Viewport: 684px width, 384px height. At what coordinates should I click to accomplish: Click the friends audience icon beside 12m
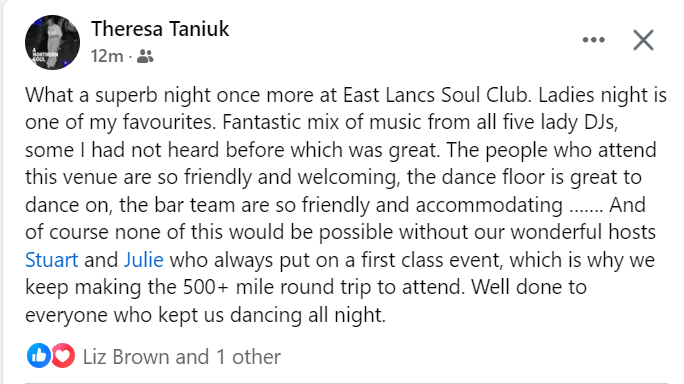(145, 56)
